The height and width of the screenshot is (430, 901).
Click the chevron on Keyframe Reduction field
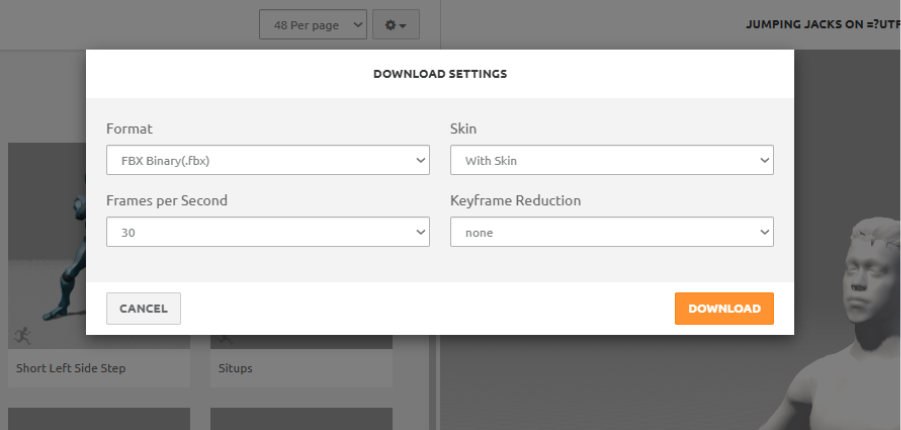pyautogui.click(x=764, y=232)
